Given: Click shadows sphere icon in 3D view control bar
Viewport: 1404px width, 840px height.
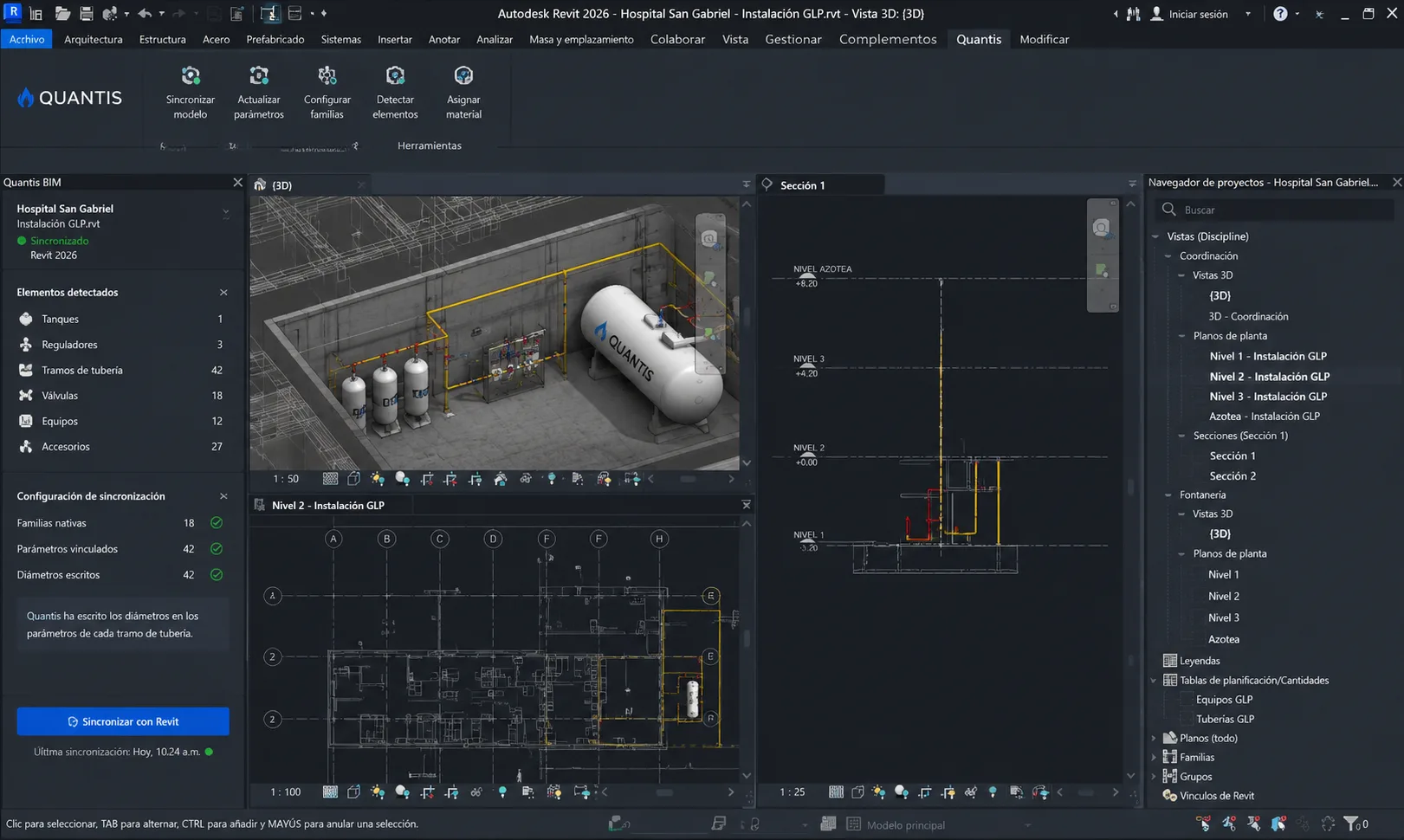Looking at the screenshot, I should pyautogui.click(x=402, y=479).
